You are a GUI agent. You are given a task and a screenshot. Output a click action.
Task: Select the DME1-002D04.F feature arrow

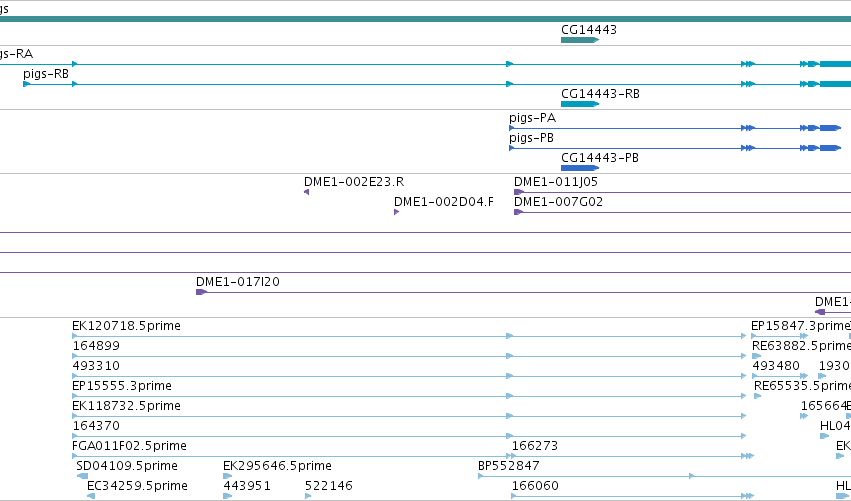(397, 212)
